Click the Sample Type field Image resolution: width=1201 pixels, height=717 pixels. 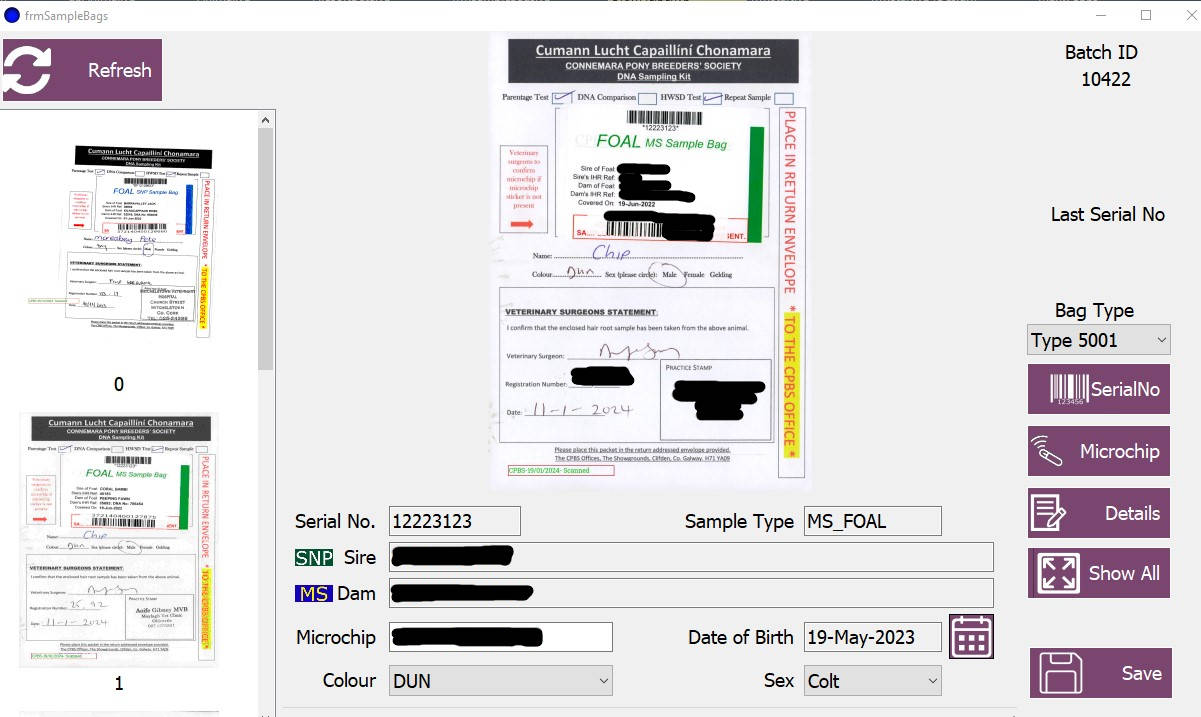click(873, 521)
